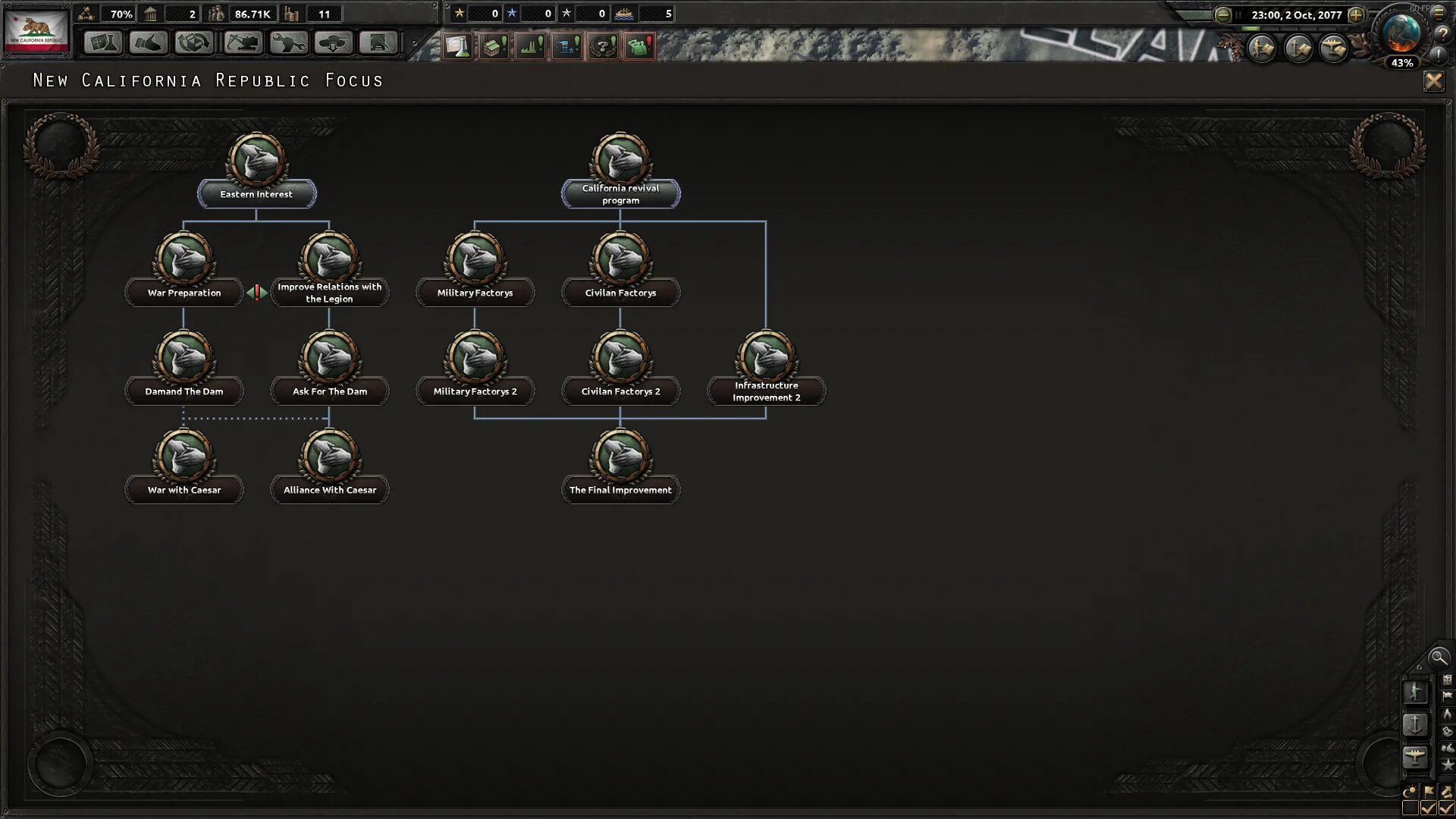Open the Logistics tab

click(x=378, y=42)
